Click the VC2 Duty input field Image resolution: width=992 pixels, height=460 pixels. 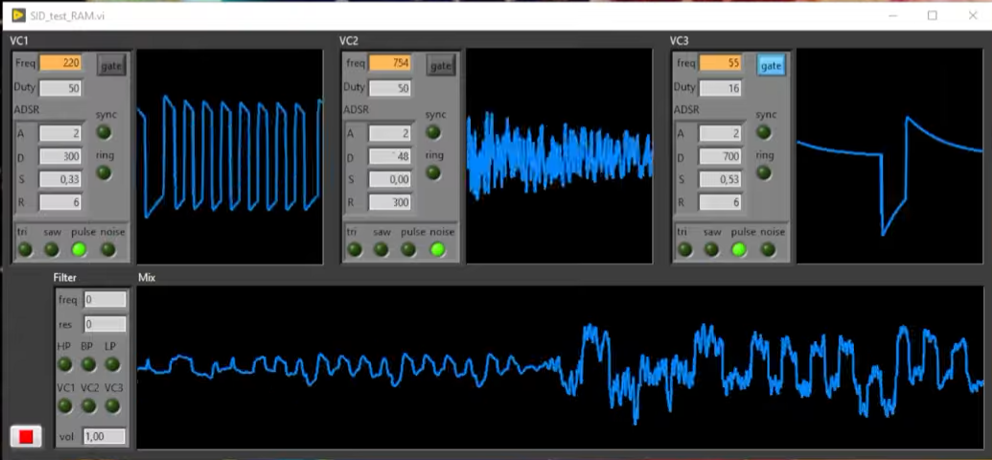click(x=390, y=88)
